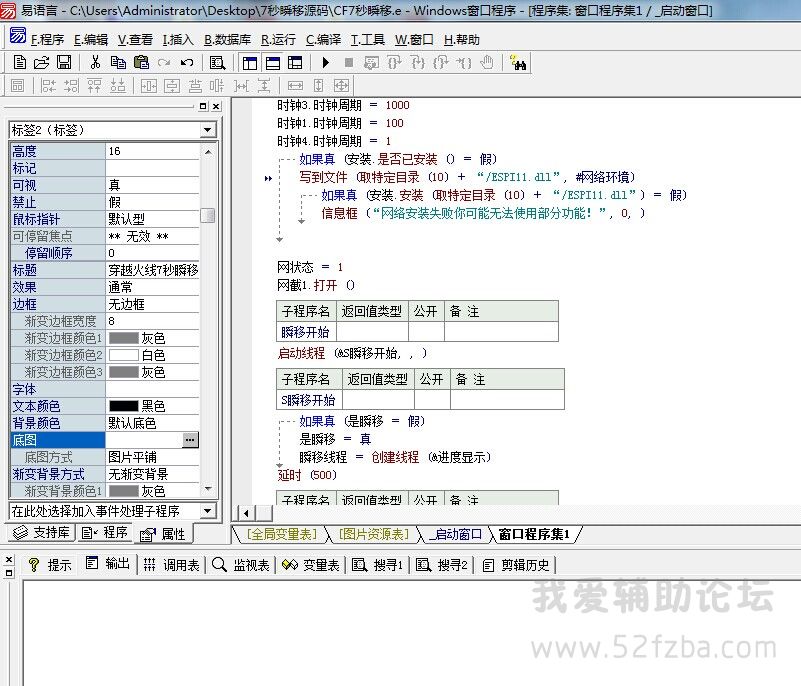Viewport: 801px width, 686px height.
Task: Switch to the 支持库 panel tab
Action: point(40,533)
